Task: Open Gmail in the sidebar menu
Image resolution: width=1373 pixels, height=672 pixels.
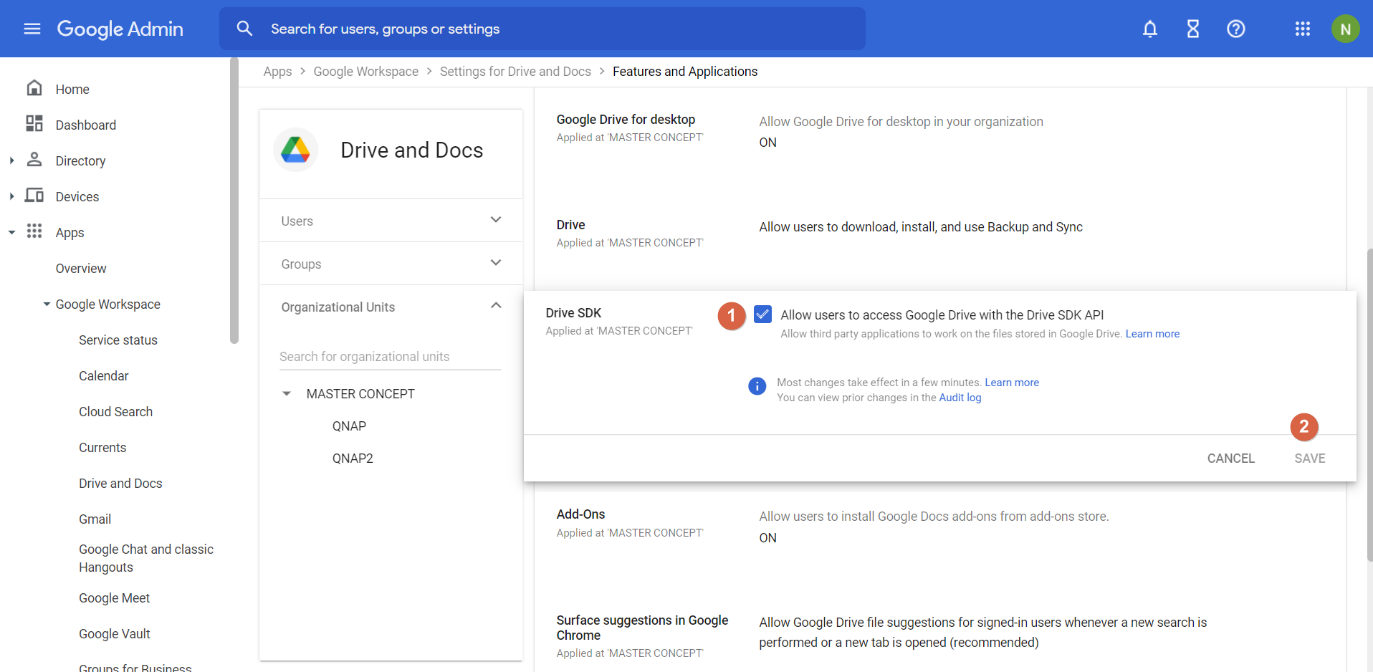Action: 95,519
